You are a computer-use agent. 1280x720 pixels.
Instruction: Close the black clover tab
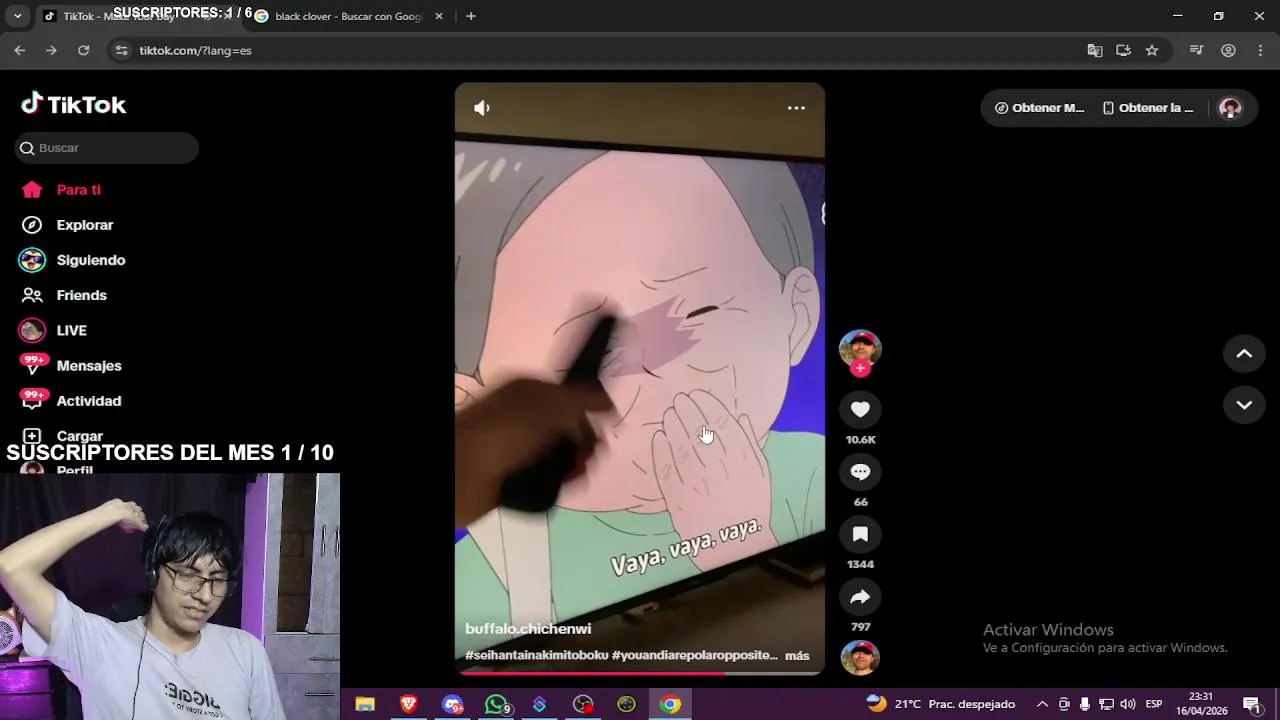point(438,16)
